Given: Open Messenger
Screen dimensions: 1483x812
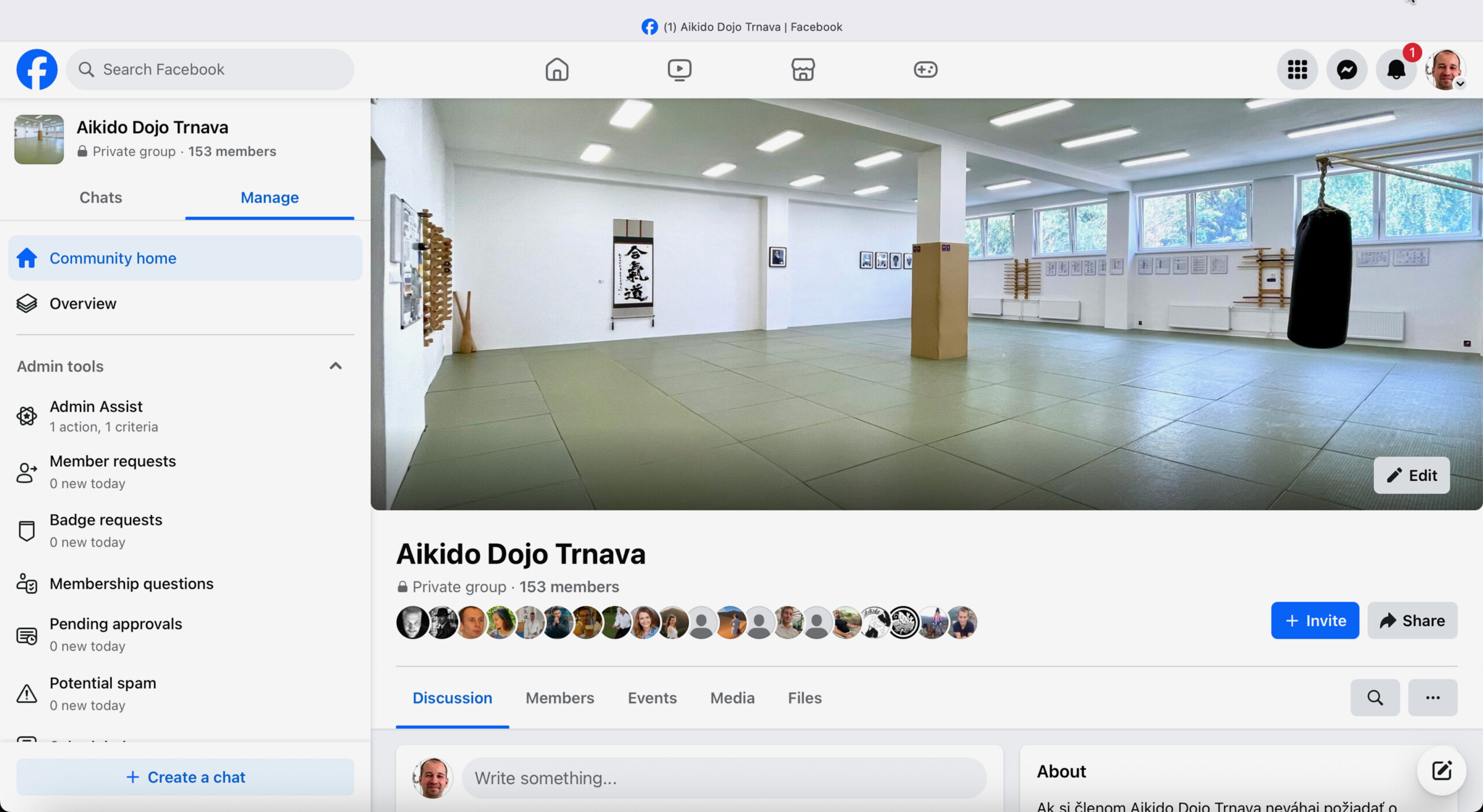Looking at the screenshot, I should pos(1347,70).
